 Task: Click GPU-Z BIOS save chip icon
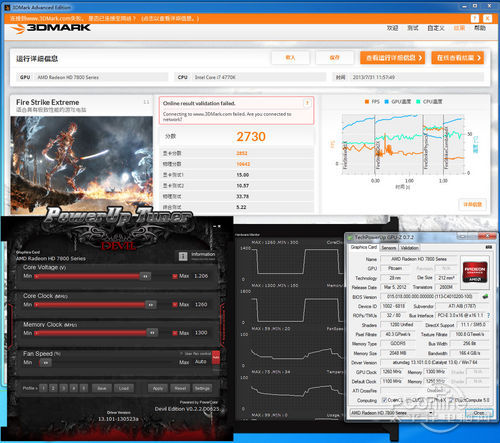(x=485, y=296)
